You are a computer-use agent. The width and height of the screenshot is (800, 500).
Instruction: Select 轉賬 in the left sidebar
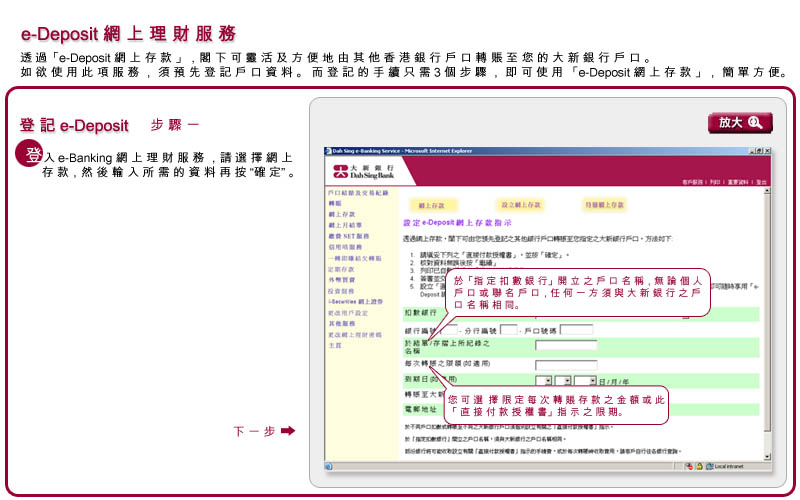pyautogui.click(x=335, y=204)
